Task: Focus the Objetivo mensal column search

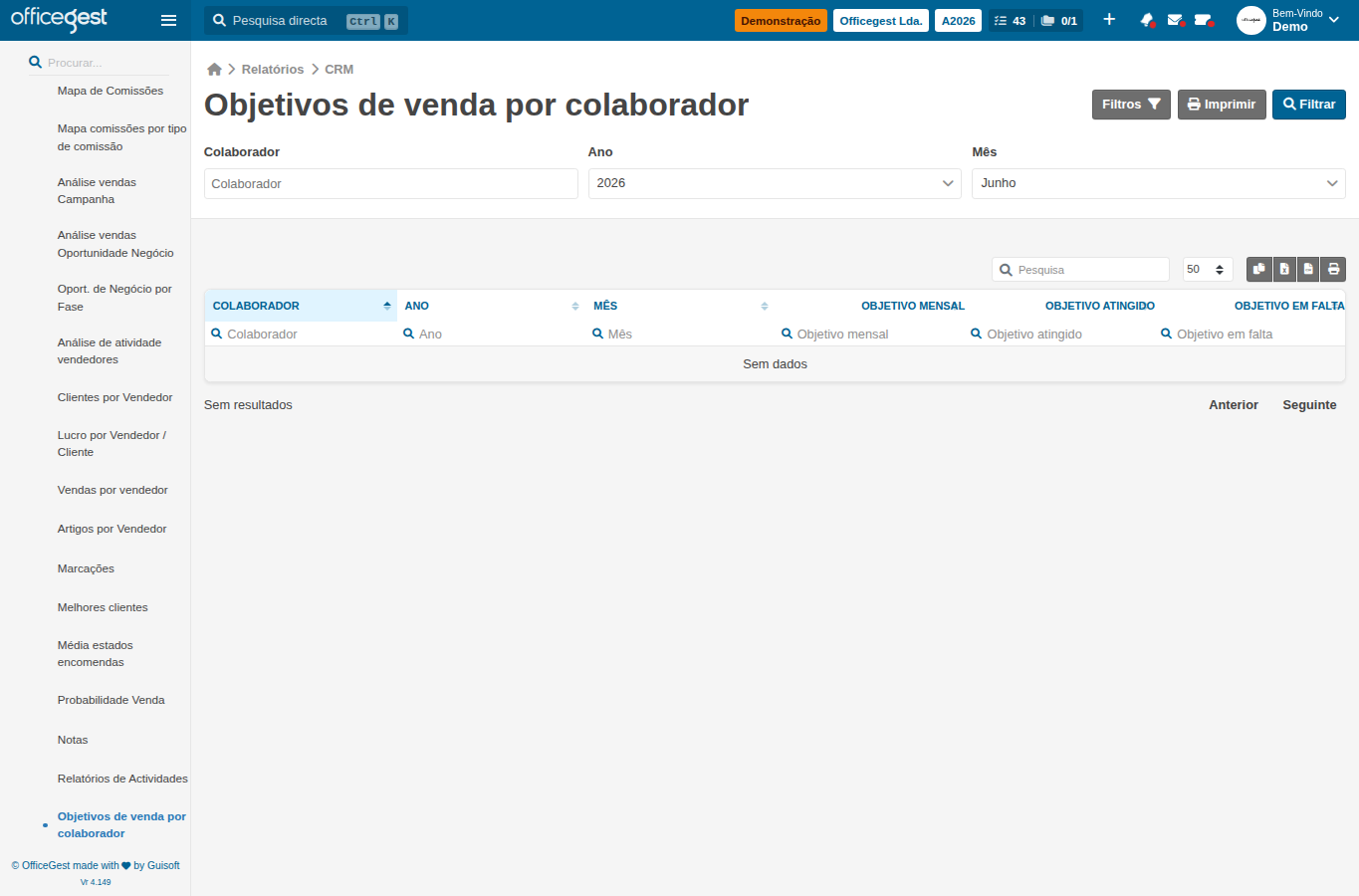Action: coord(871,335)
